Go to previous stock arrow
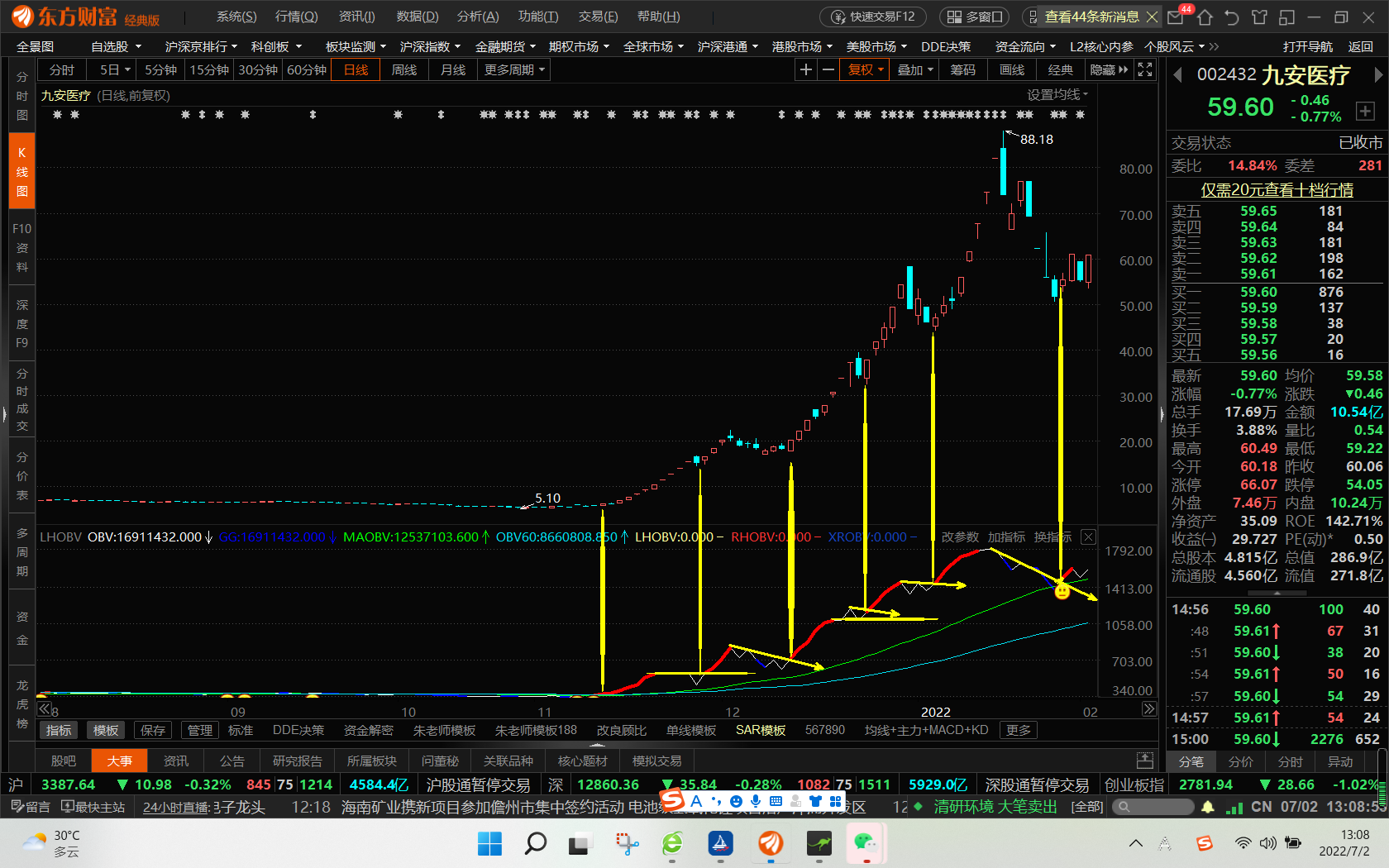The height and width of the screenshot is (868, 1389). 1177,75
